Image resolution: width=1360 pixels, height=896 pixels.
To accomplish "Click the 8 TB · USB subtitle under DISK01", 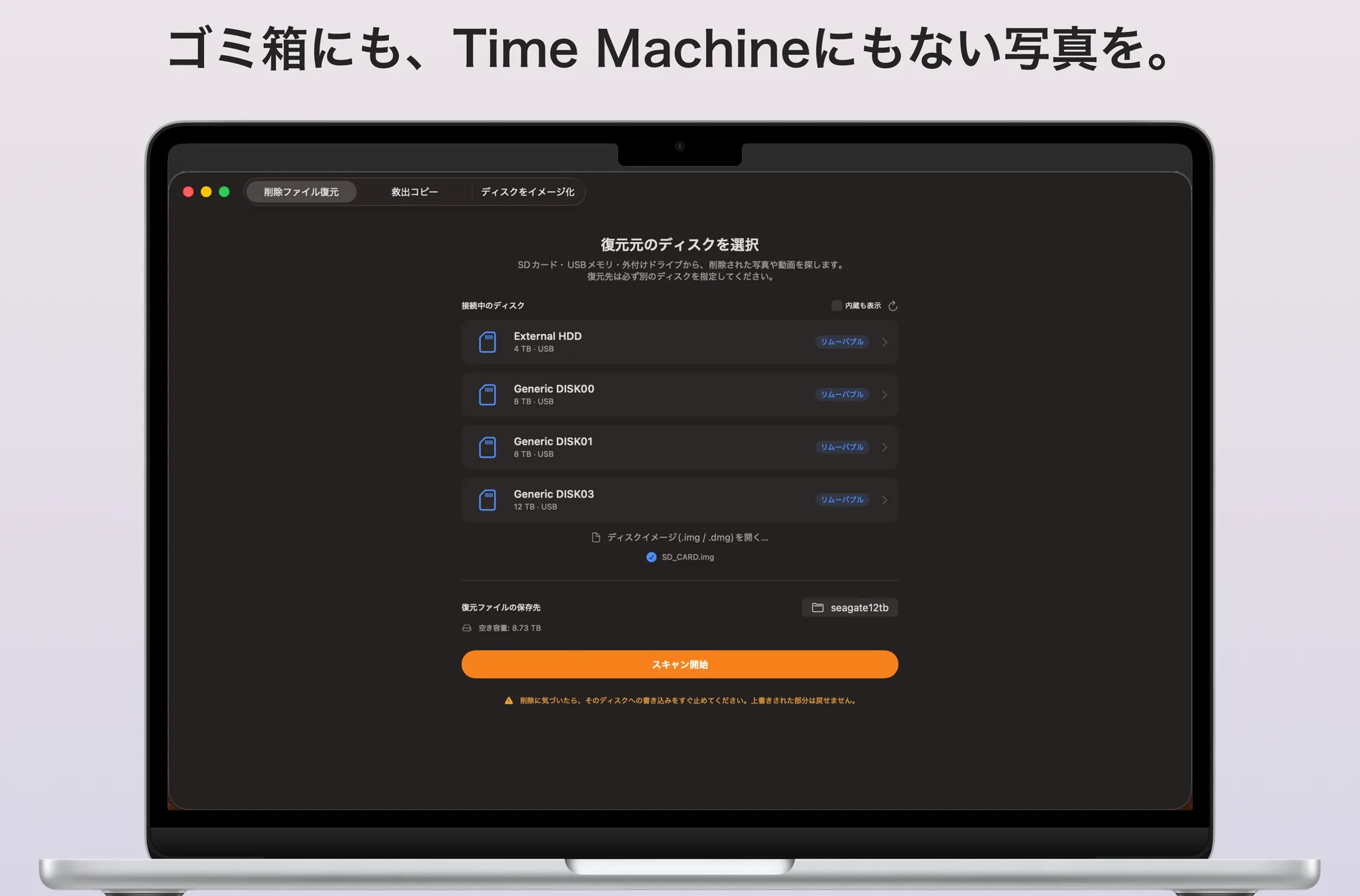I will point(534,454).
